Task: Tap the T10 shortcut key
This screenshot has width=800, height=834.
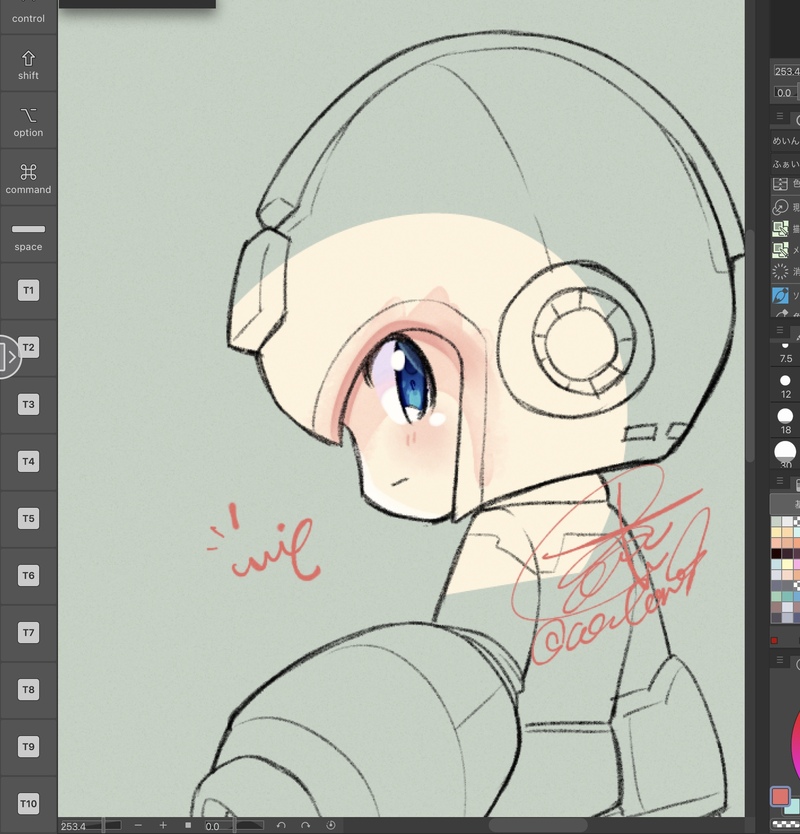Action: pyautogui.click(x=28, y=803)
